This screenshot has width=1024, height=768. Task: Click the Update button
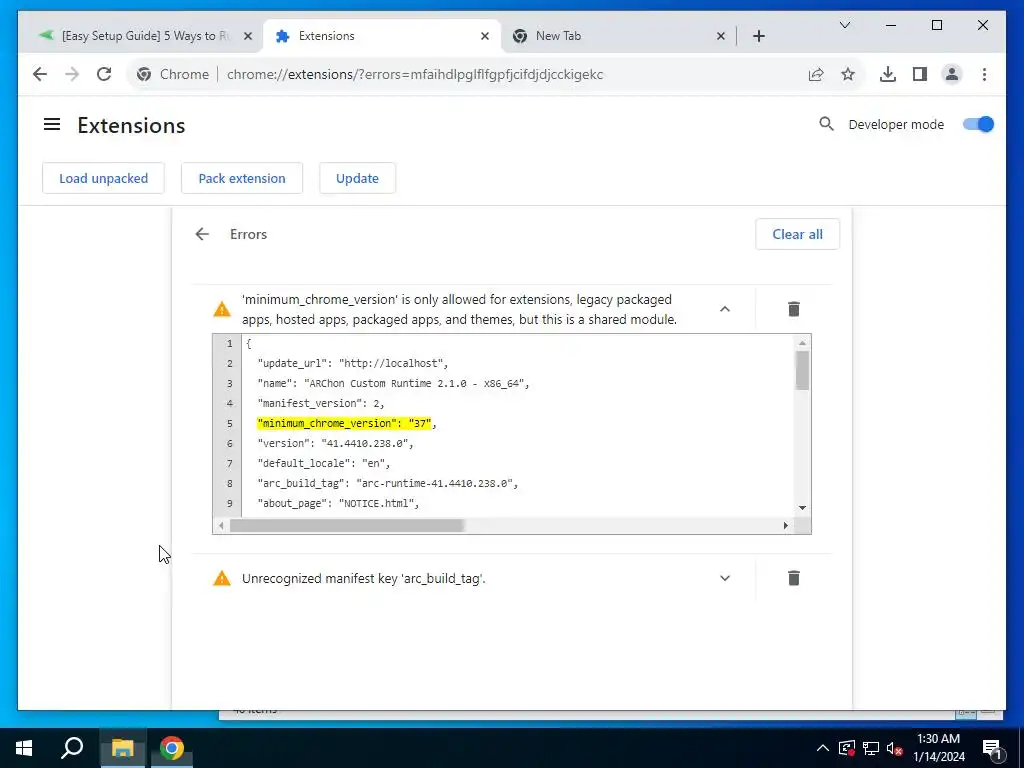(357, 178)
